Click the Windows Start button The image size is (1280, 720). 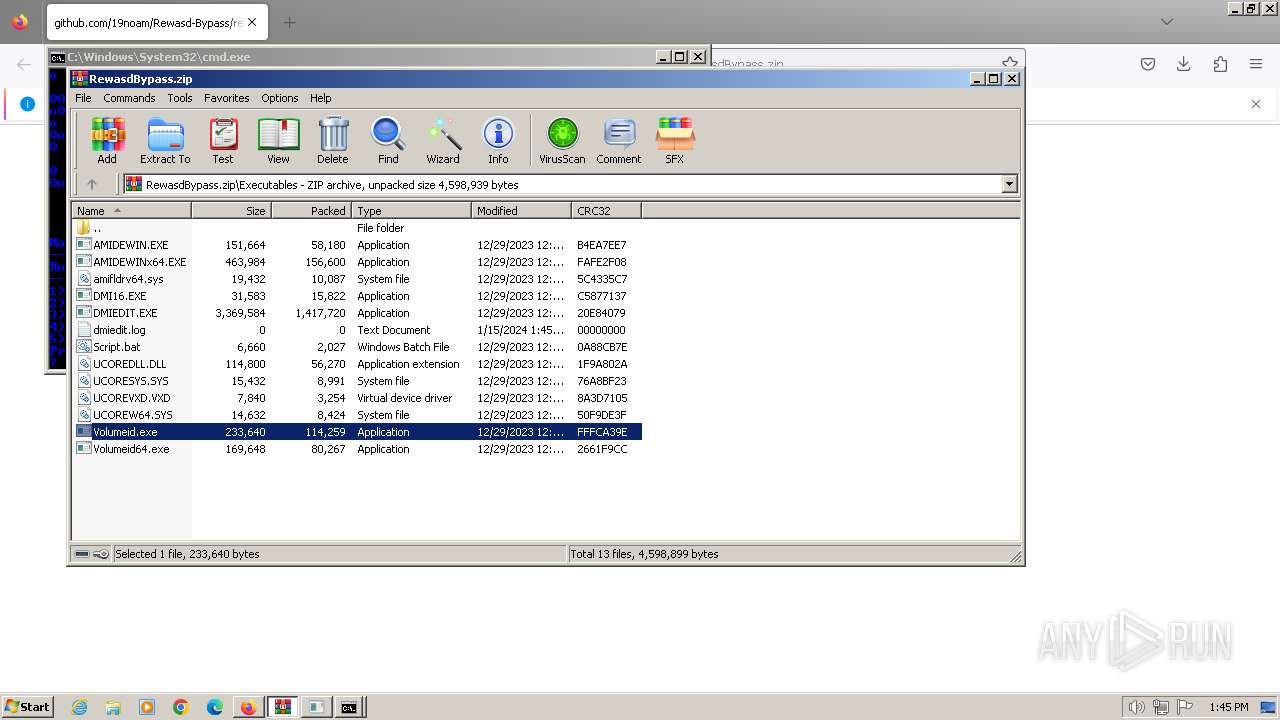(x=28, y=707)
